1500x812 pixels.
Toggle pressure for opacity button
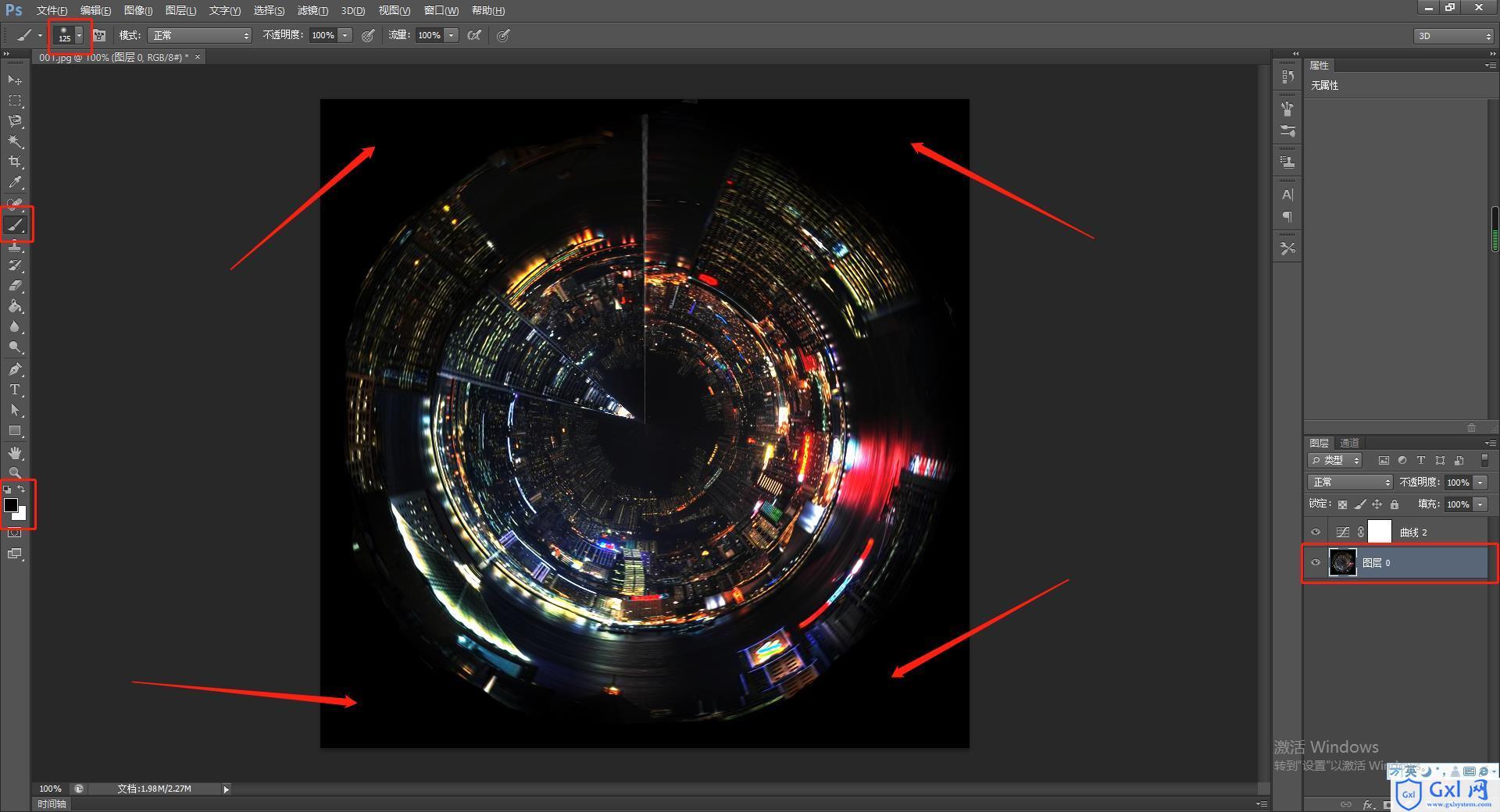point(368,35)
